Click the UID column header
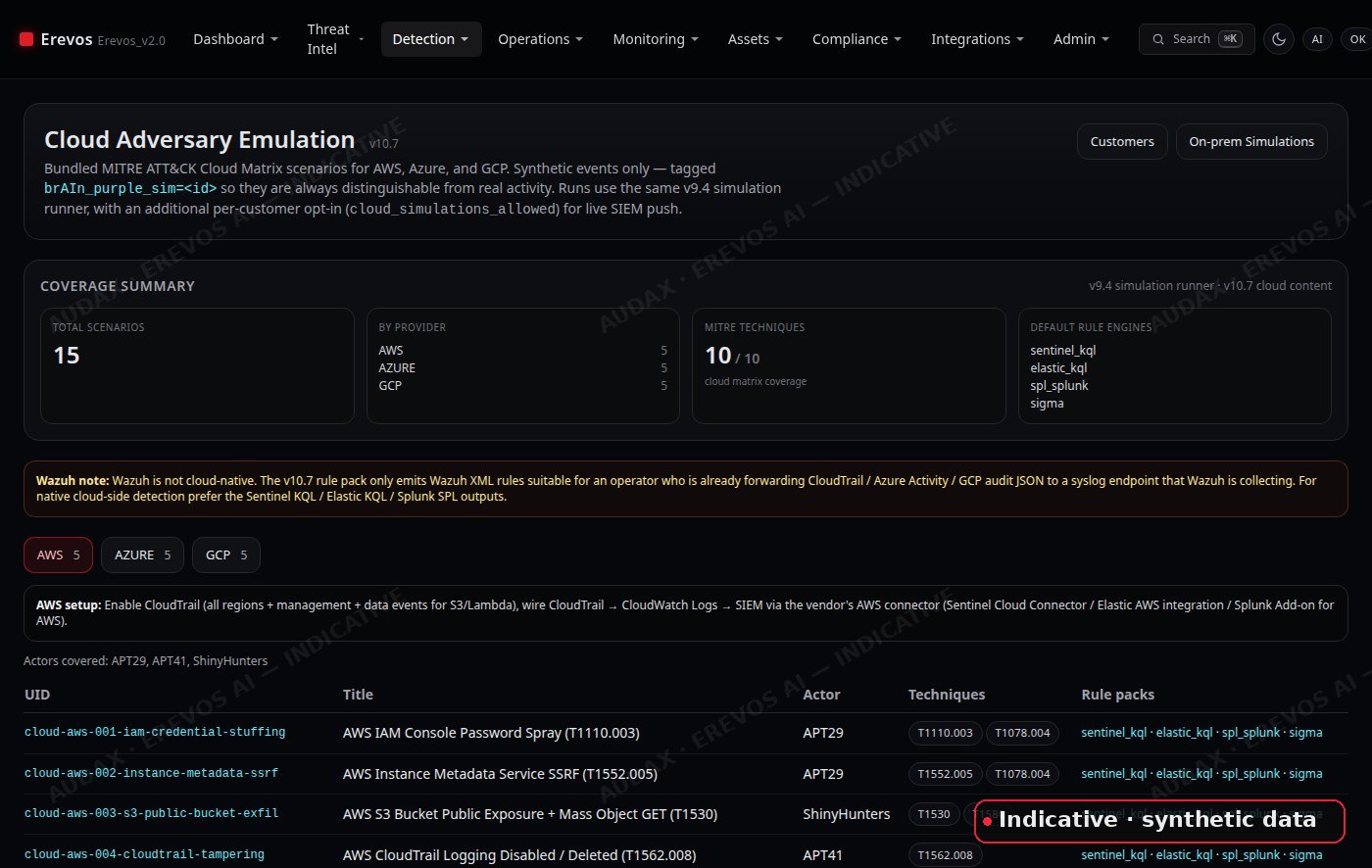This screenshot has width=1372, height=868. (x=37, y=695)
